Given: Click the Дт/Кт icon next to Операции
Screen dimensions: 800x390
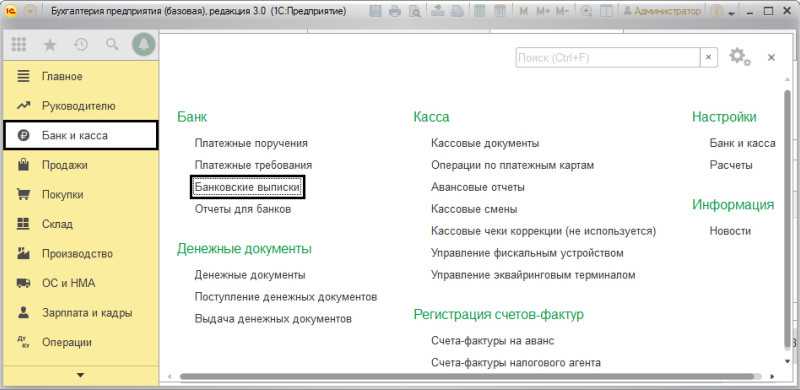Looking at the screenshot, I should click(x=23, y=342).
